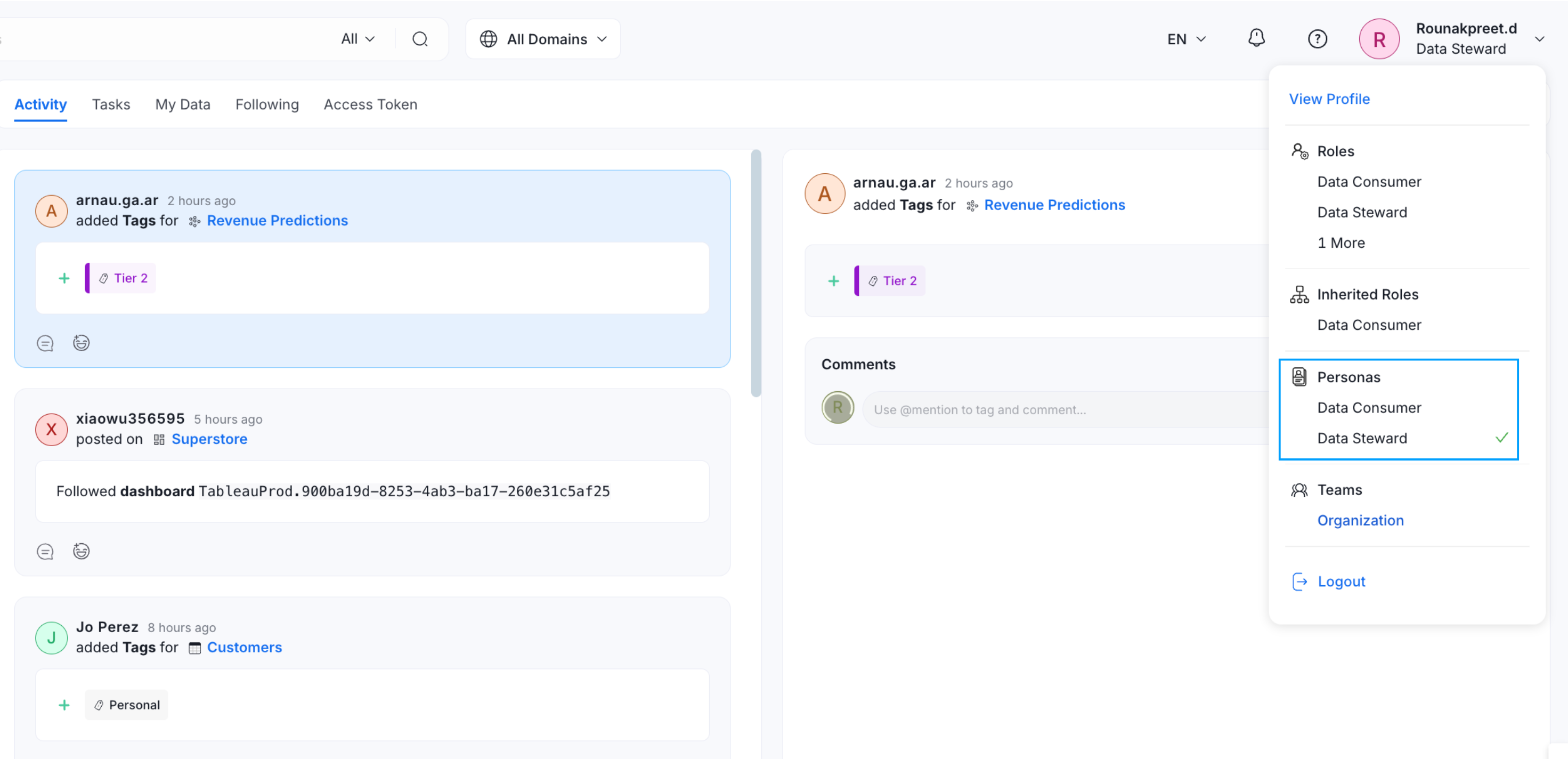The height and width of the screenshot is (759, 1568).
Task: Click Logout in the user menu
Action: (x=1341, y=581)
